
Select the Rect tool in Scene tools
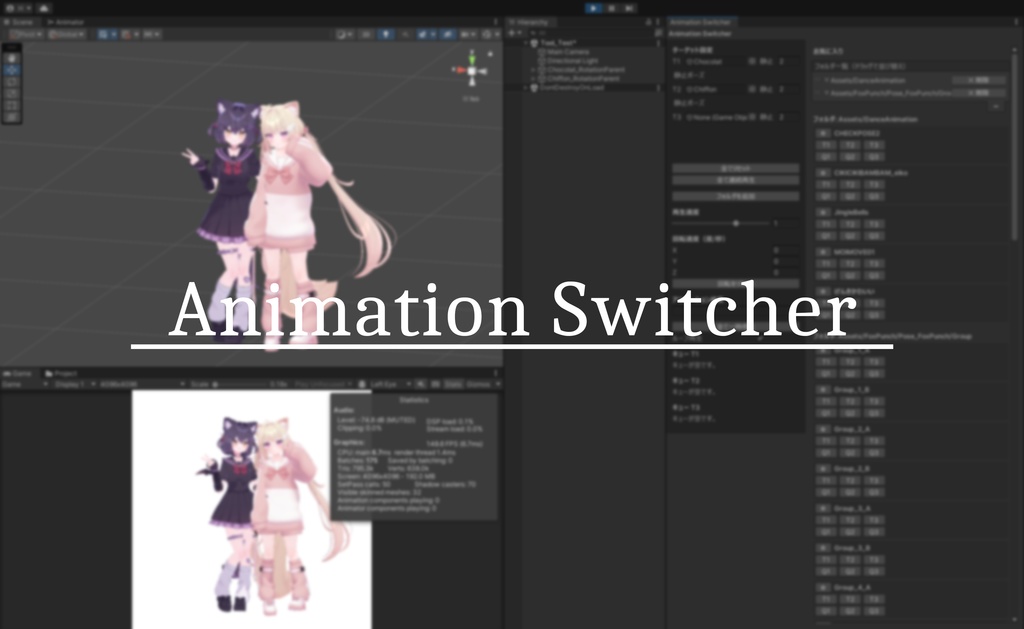pos(12,105)
